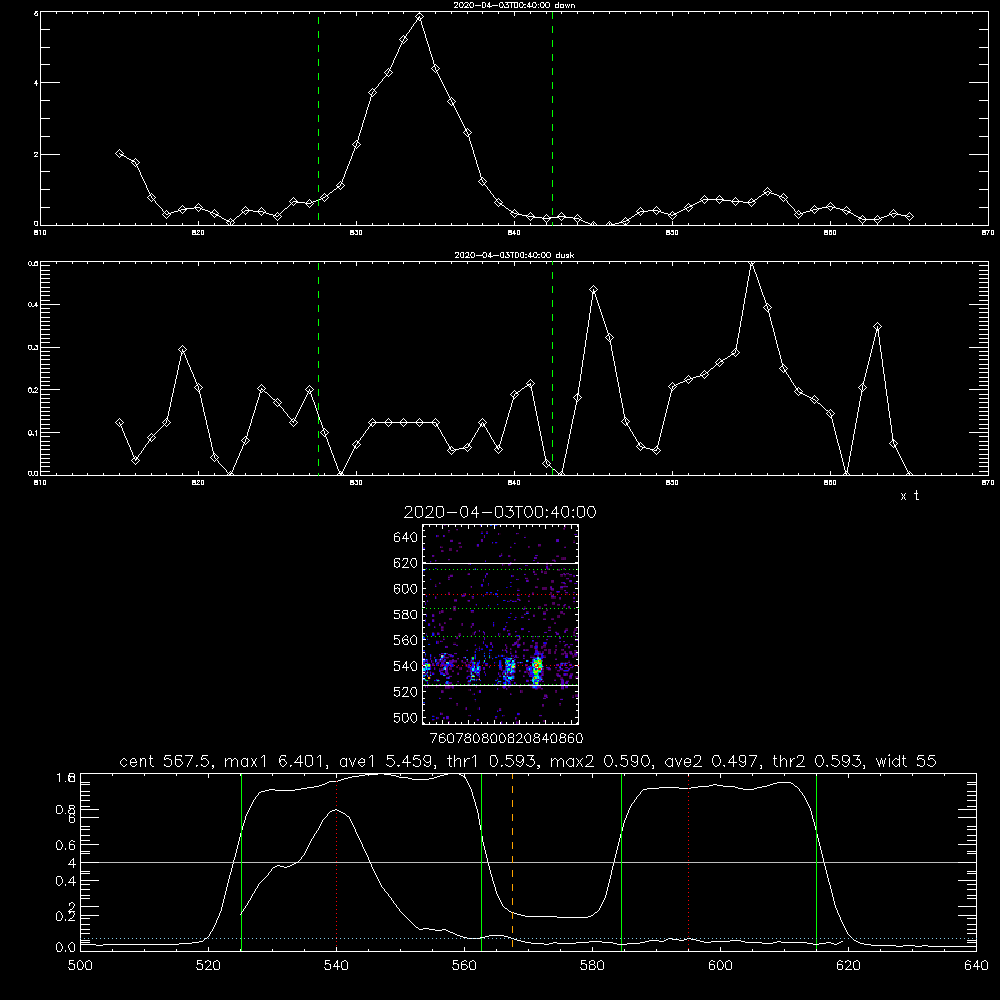
Task: Click the red dotted line at 540 in bottom plot
Action: 337,862
